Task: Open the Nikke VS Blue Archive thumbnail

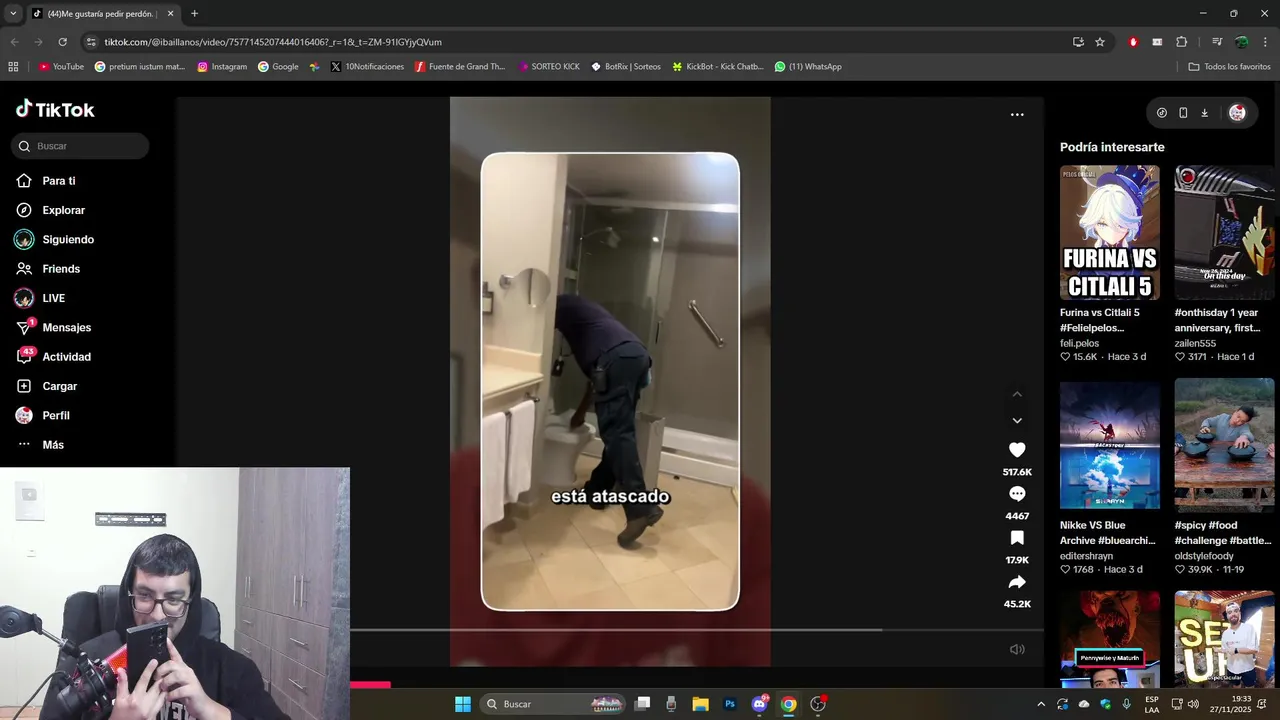Action: coord(1110,445)
